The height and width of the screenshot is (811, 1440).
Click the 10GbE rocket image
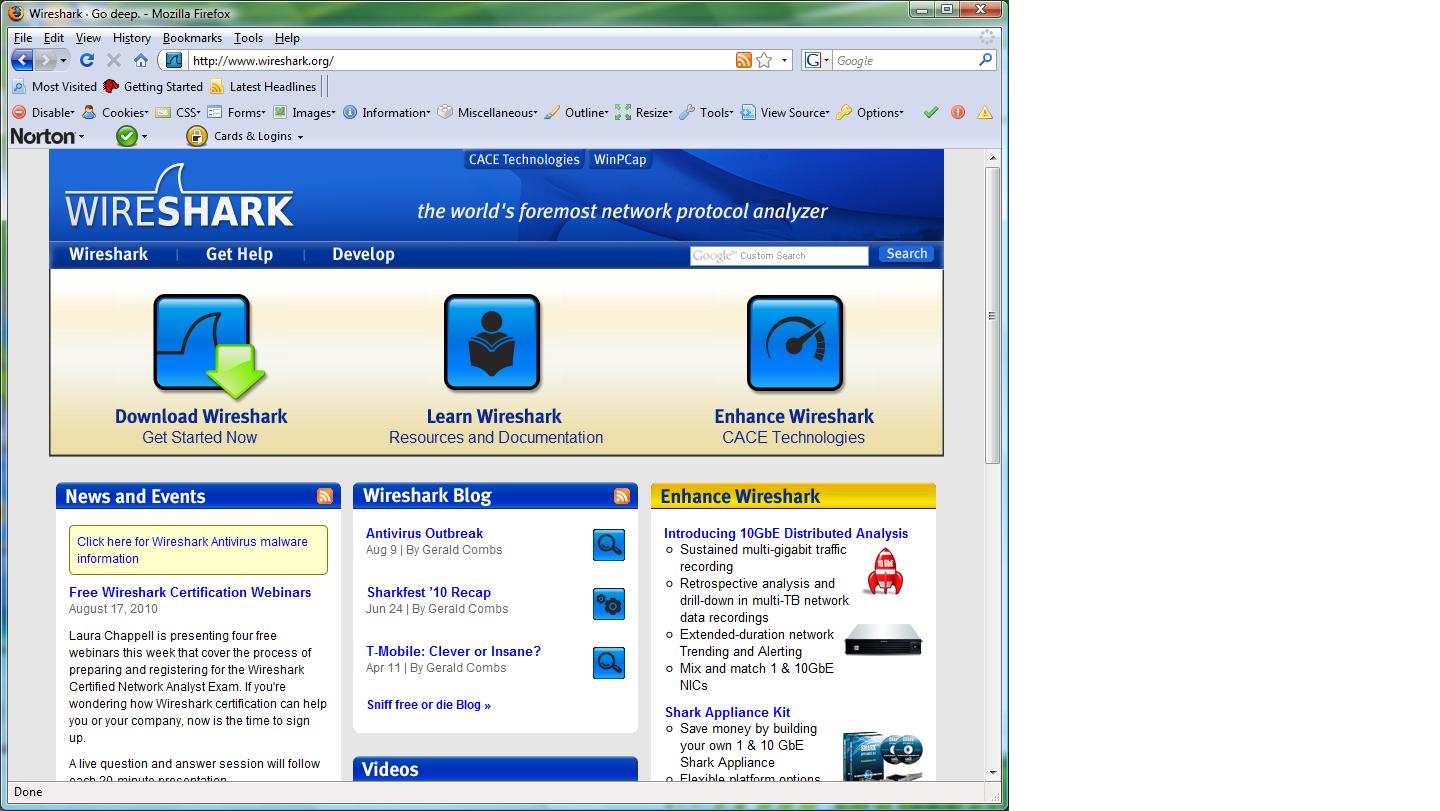[884, 571]
